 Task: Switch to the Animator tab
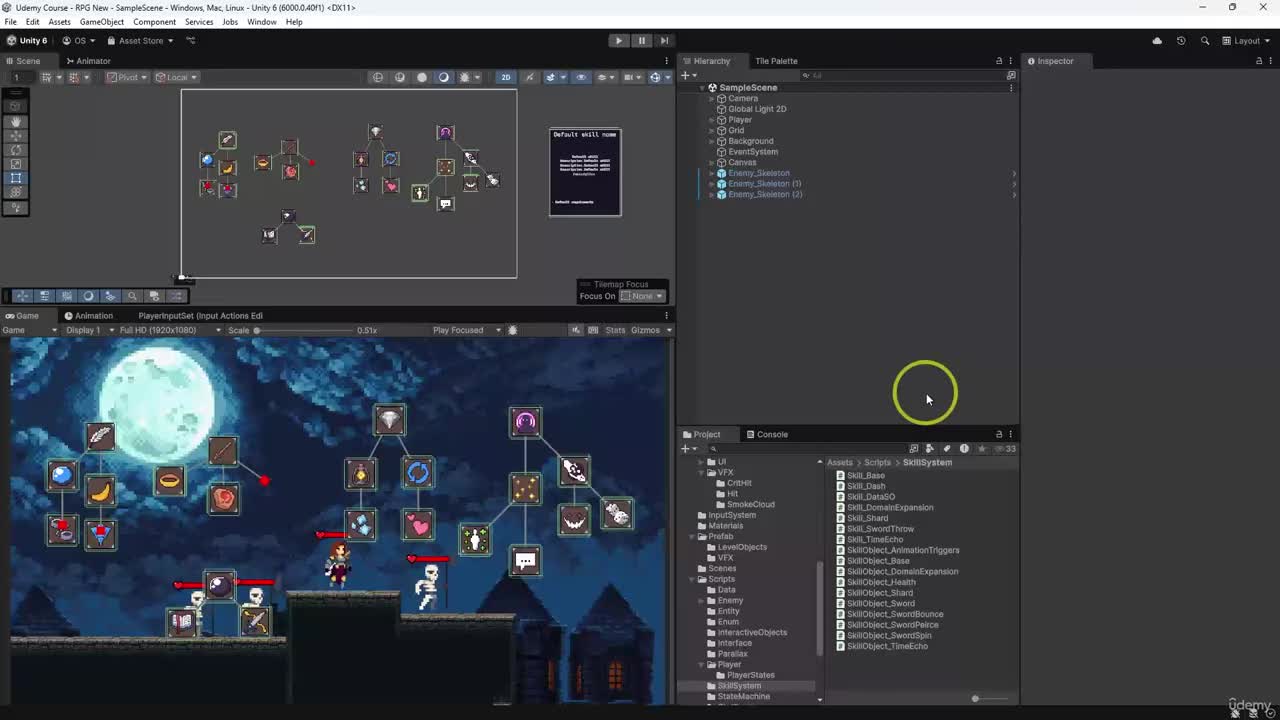coord(87,61)
